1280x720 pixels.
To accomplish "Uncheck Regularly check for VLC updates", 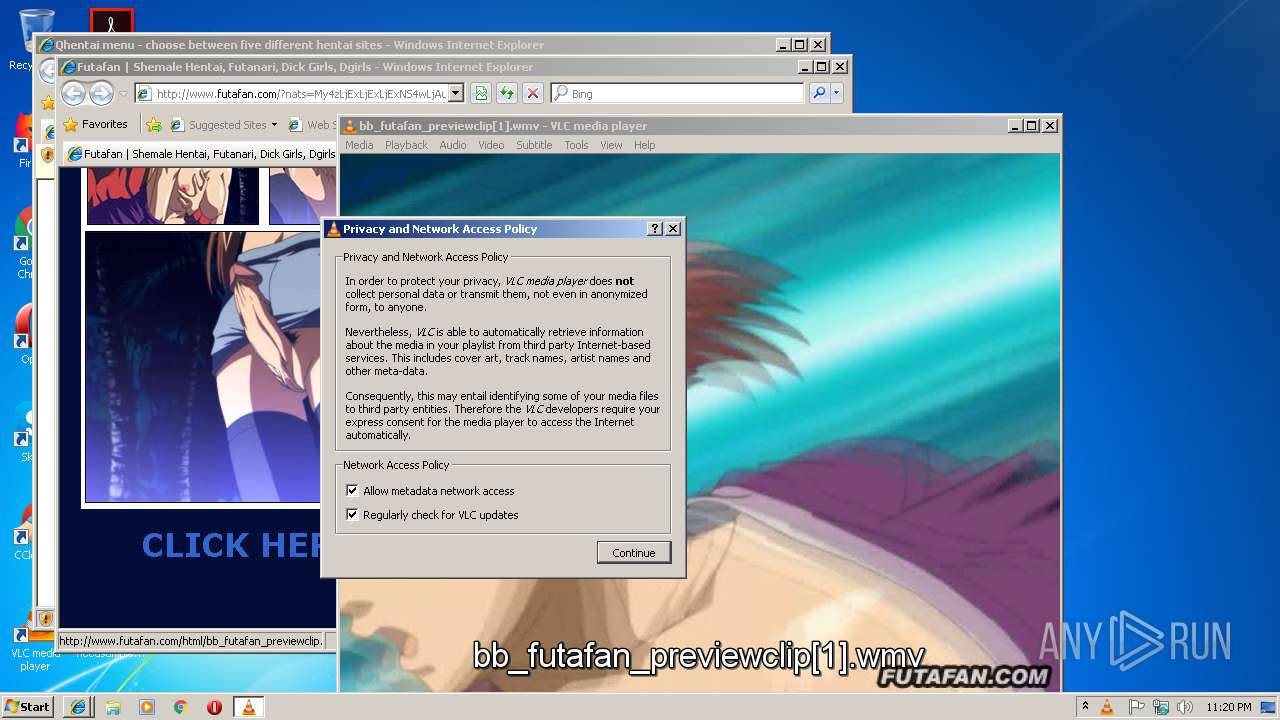I will (352, 515).
